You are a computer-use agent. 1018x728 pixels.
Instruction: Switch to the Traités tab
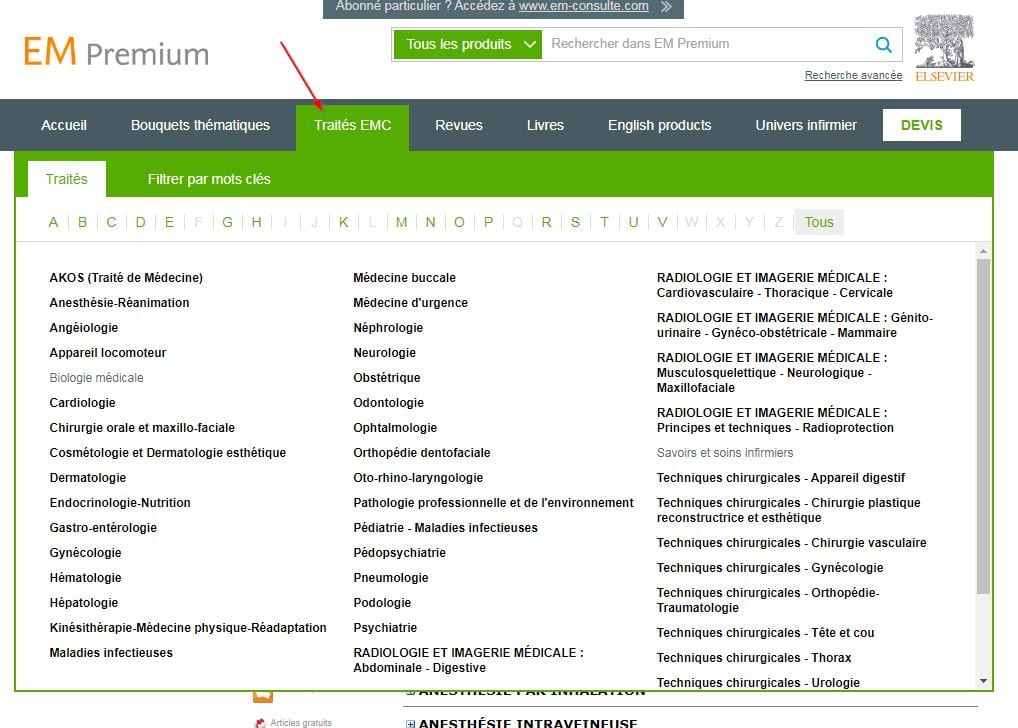coord(66,179)
